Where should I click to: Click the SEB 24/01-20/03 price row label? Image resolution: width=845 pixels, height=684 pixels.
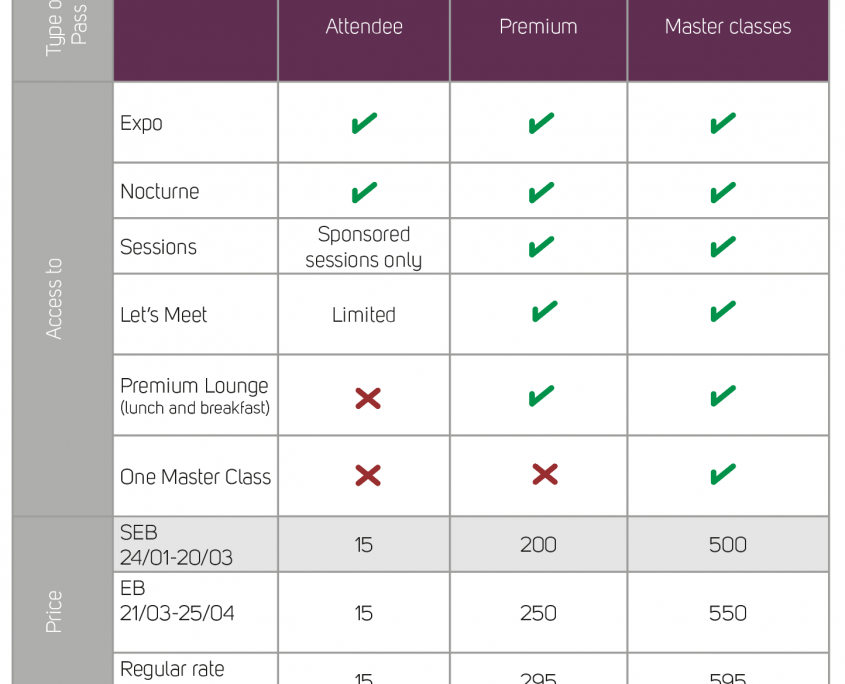click(176, 544)
